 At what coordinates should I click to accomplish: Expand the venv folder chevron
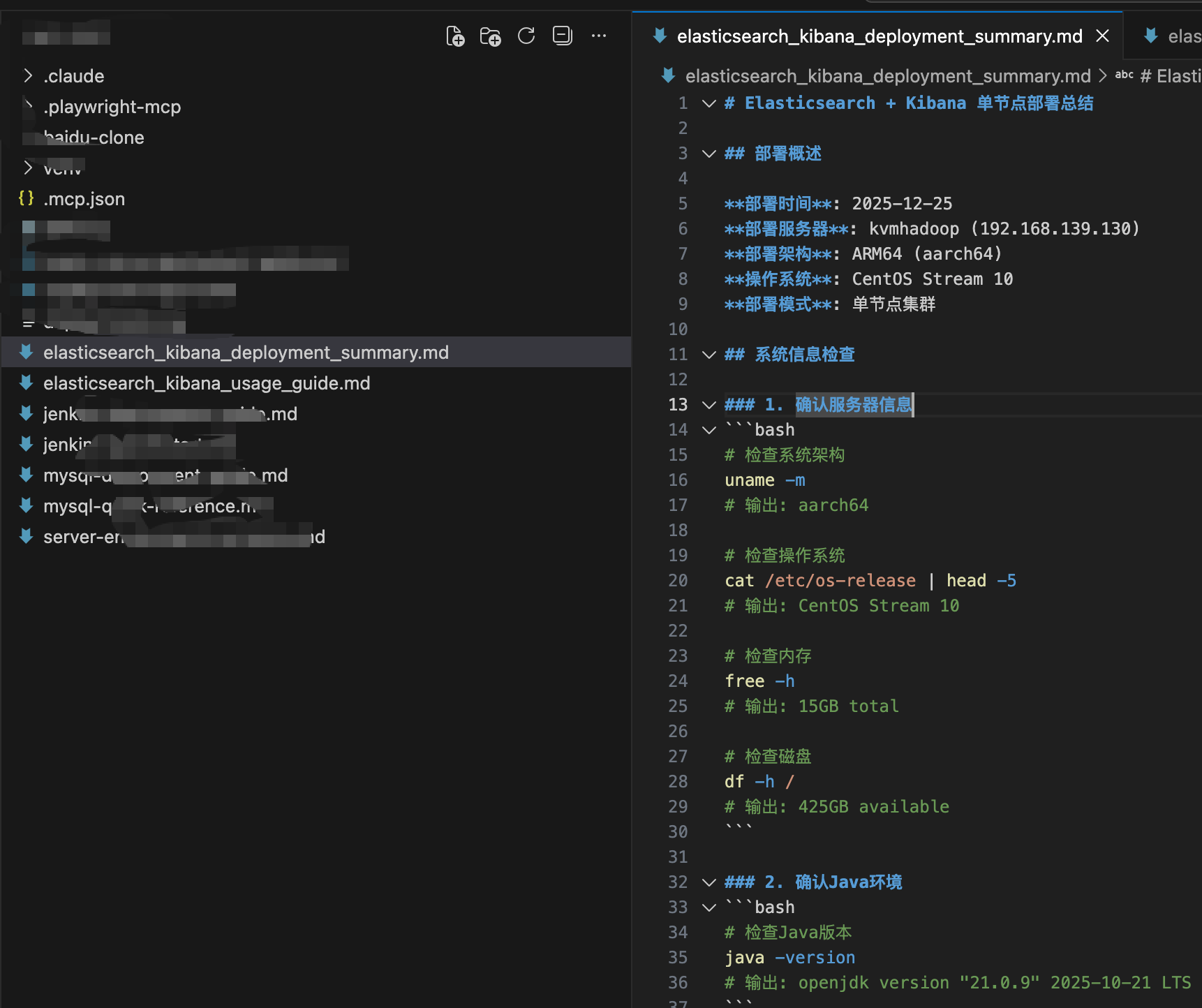coord(28,168)
